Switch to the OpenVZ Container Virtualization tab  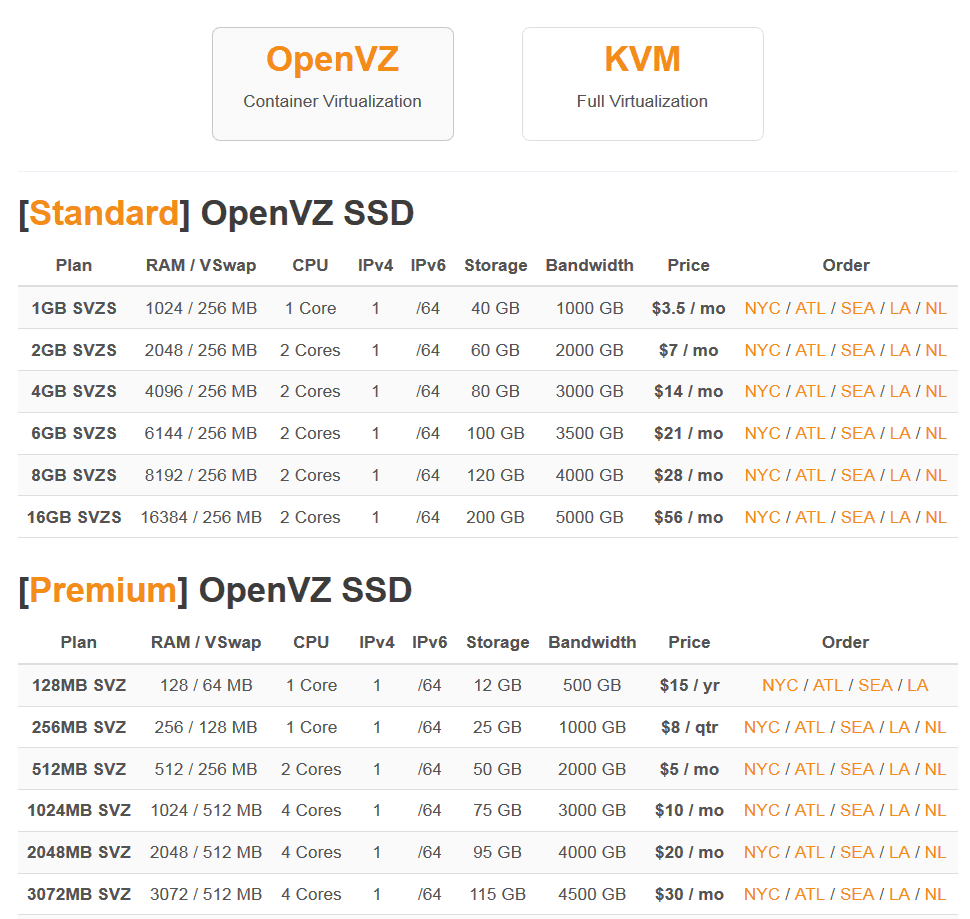[x=333, y=83]
